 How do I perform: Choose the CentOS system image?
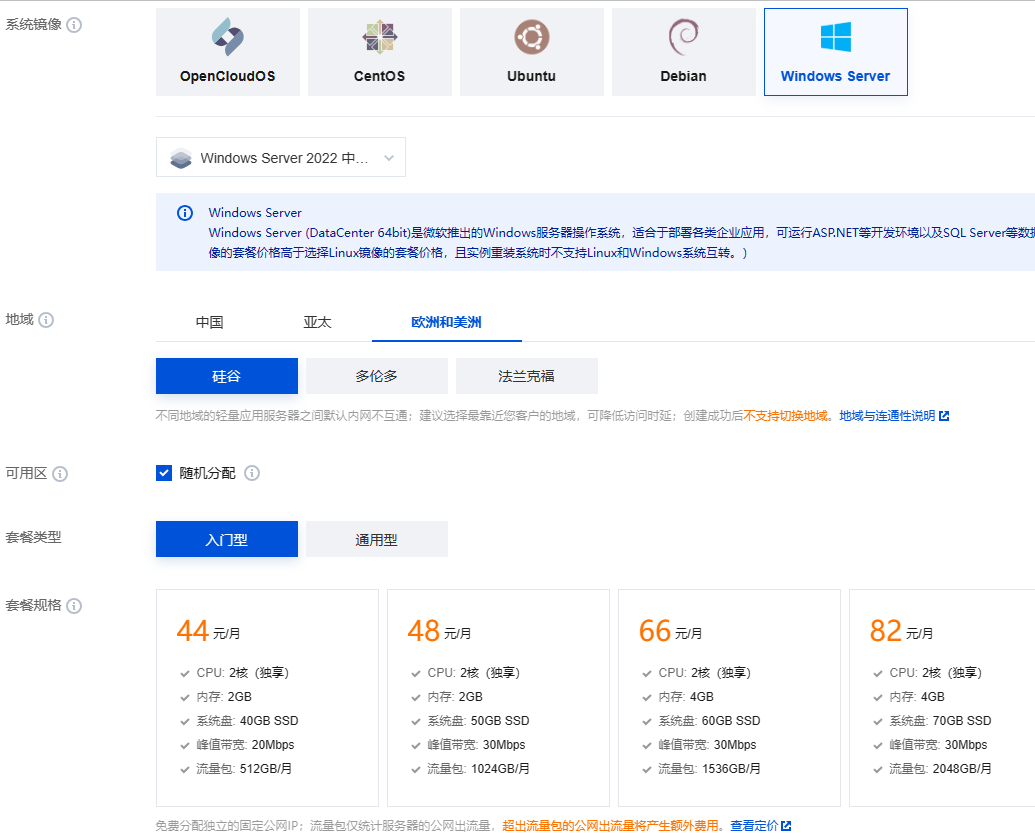[379, 52]
